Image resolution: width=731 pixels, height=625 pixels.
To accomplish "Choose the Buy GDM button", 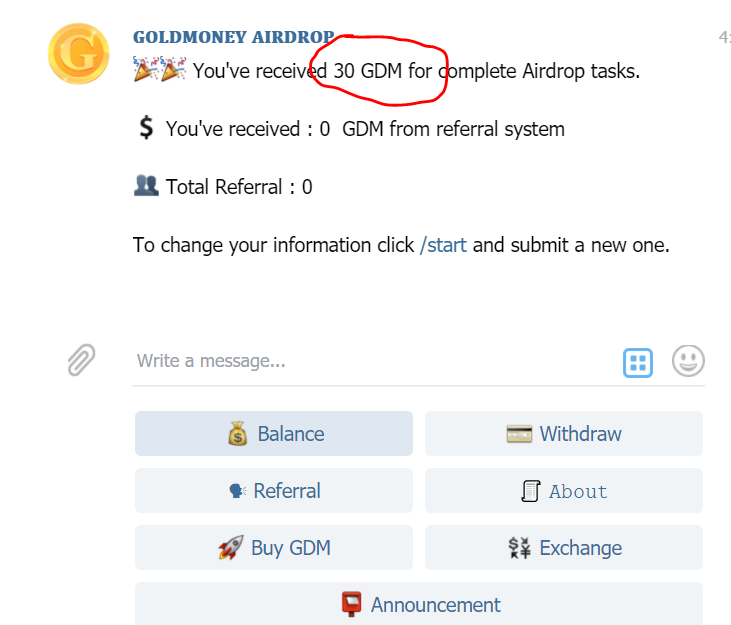I will [x=274, y=548].
